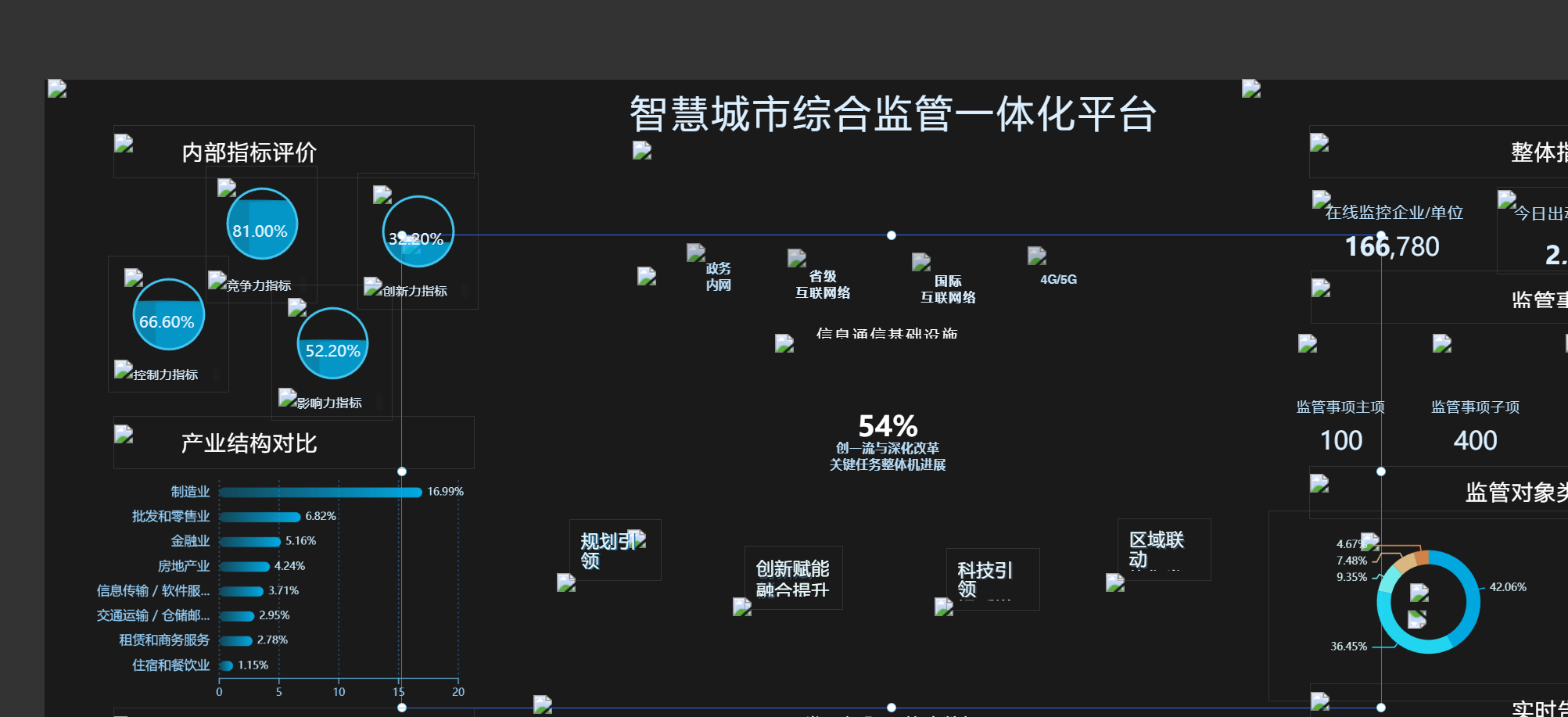Viewport: 1568px width, 717px height.
Task: Click the image icon beside 产业结构对比 heading
Action: (x=124, y=434)
